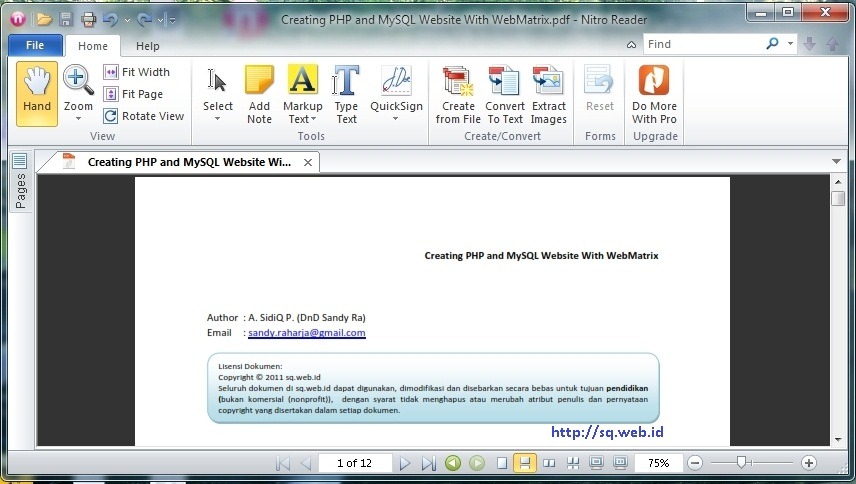Image resolution: width=856 pixels, height=484 pixels.
Task: Open the Zoom tool dropdown arrow
Action: click(78, 118)
